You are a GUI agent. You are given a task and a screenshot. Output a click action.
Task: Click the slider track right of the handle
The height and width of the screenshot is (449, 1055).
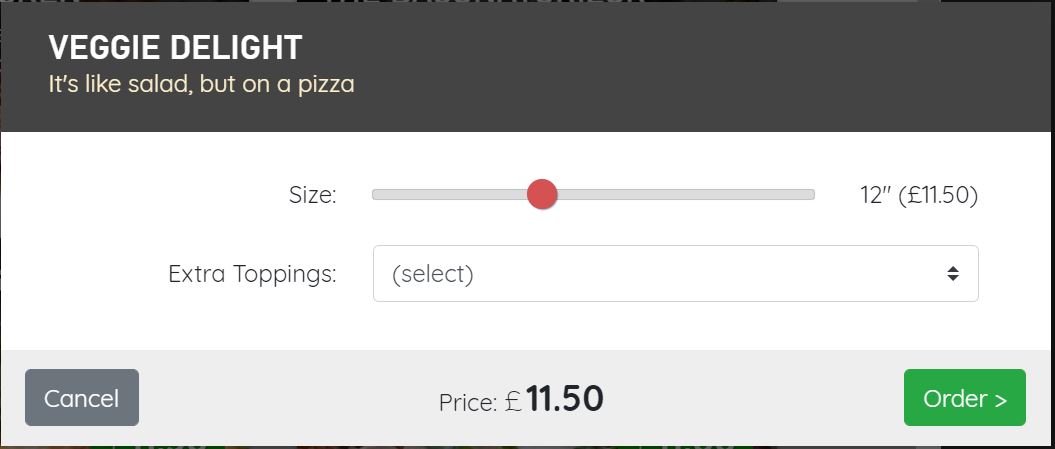click(x=680, y=194)
